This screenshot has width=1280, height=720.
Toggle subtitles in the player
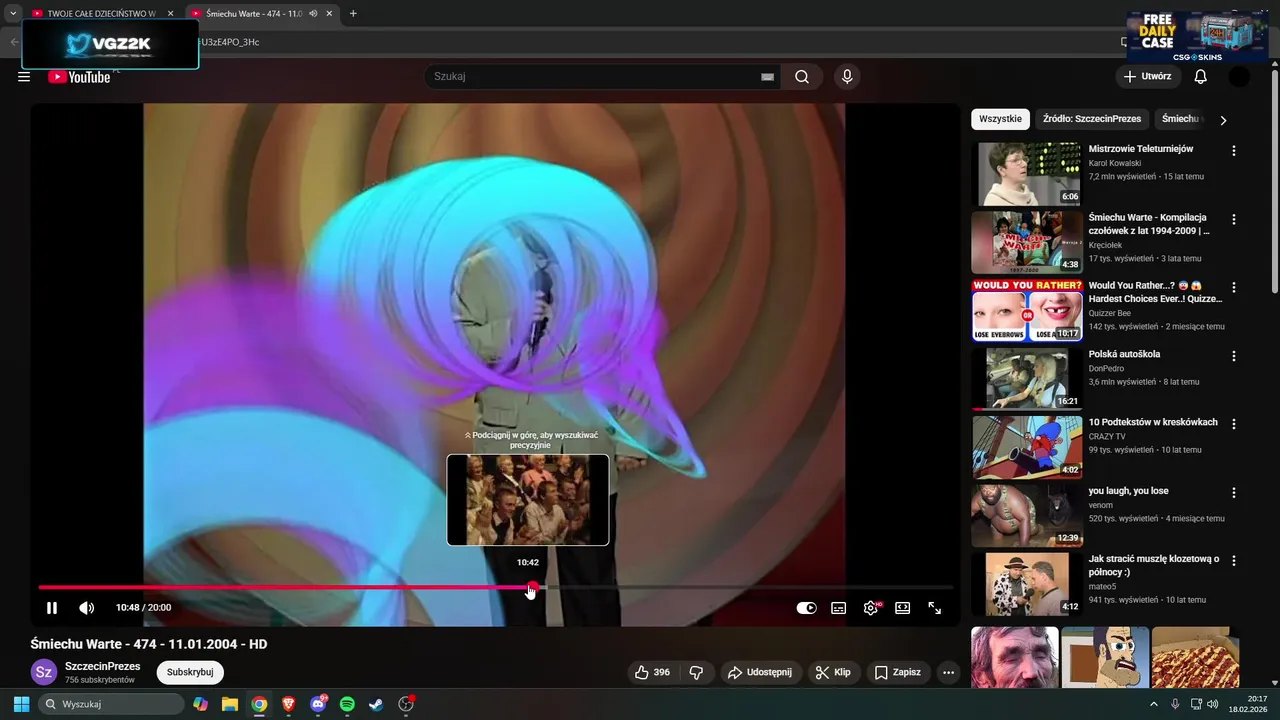[838, 607]
